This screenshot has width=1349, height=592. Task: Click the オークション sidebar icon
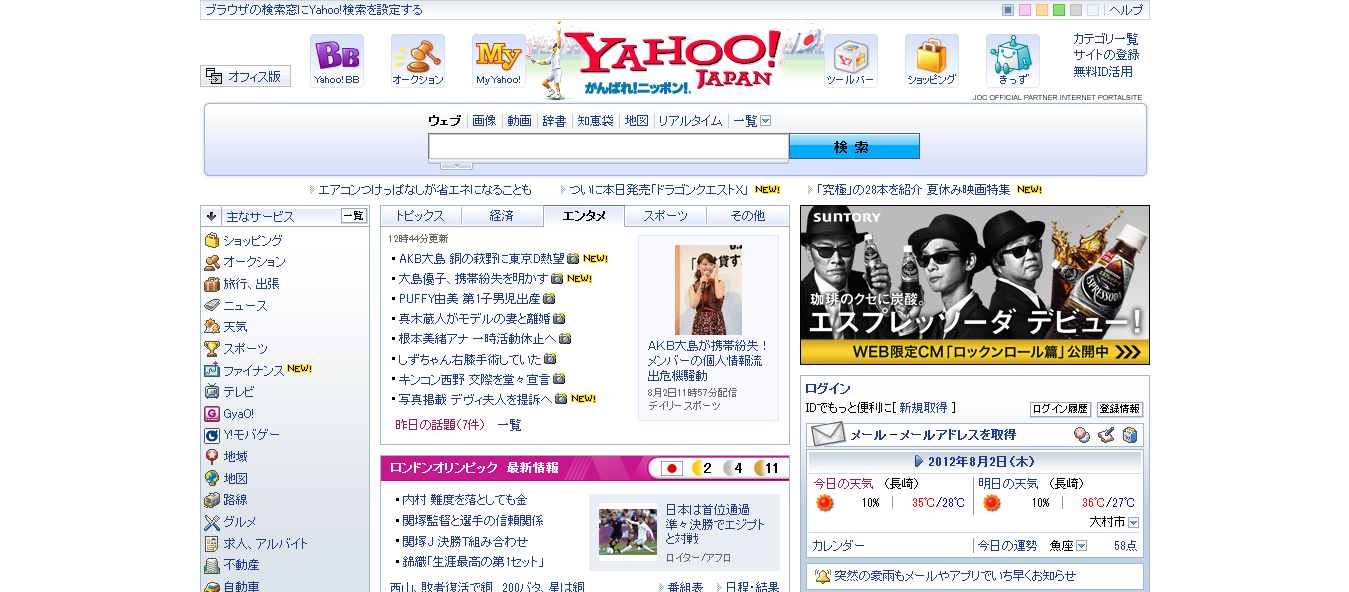click(212, 262)
